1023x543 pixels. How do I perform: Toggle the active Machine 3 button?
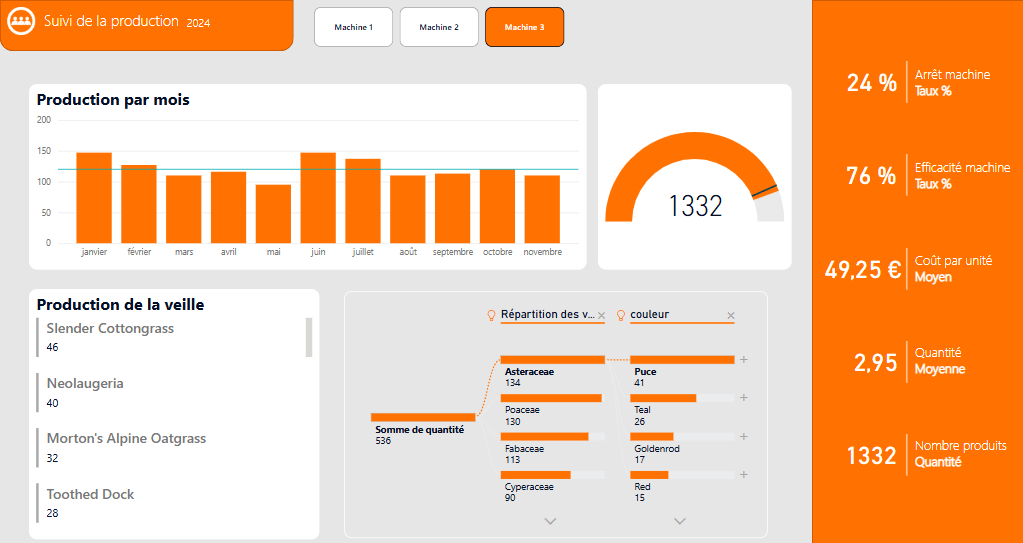[524, 27]
